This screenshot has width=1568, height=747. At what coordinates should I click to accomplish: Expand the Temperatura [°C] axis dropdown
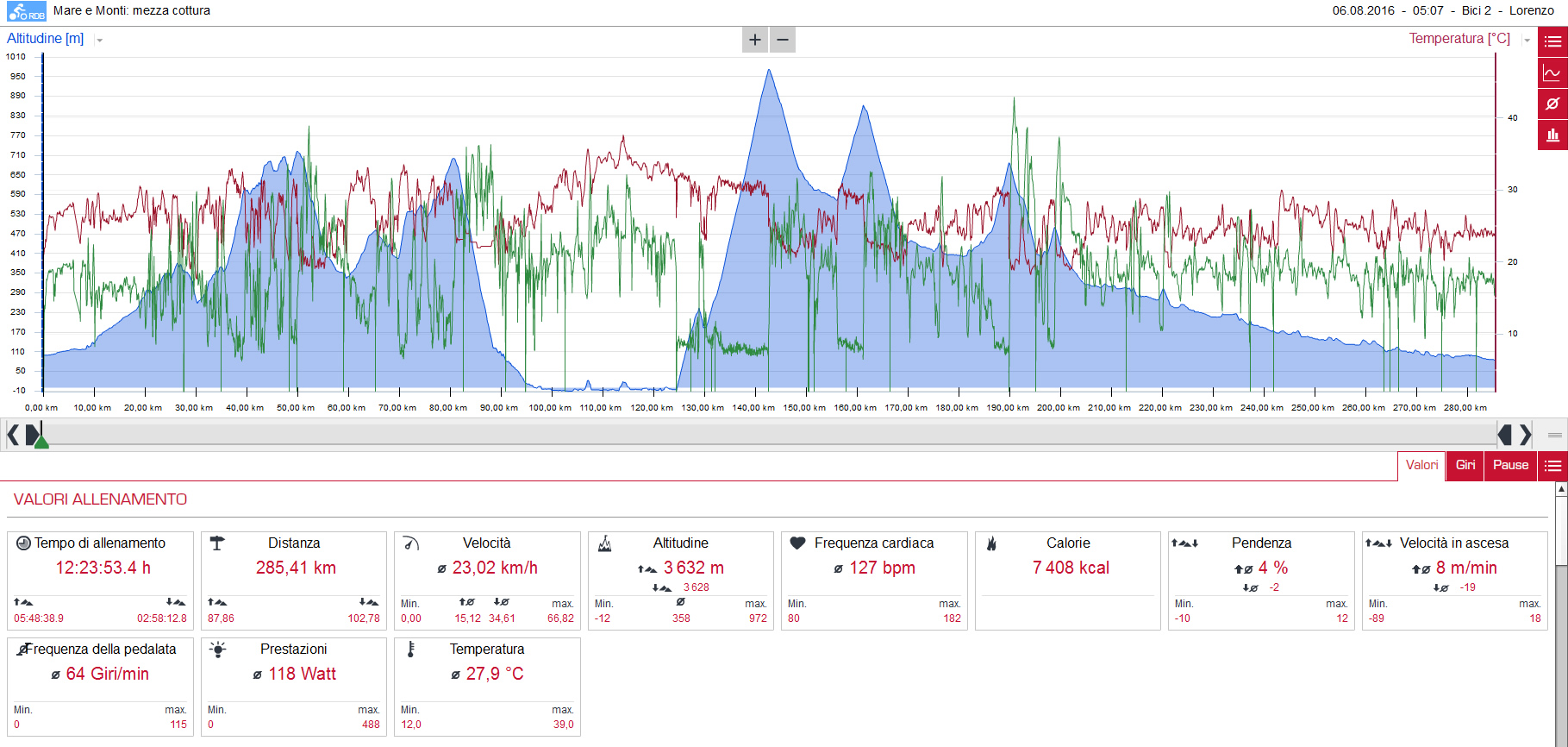[x=1527, y=41]
